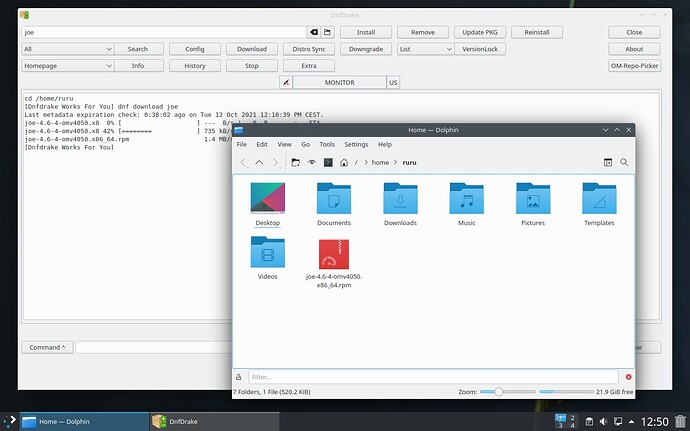Open the Pictures folder
The width and height of the screenshot is (690, 431).
click(533, 204)
